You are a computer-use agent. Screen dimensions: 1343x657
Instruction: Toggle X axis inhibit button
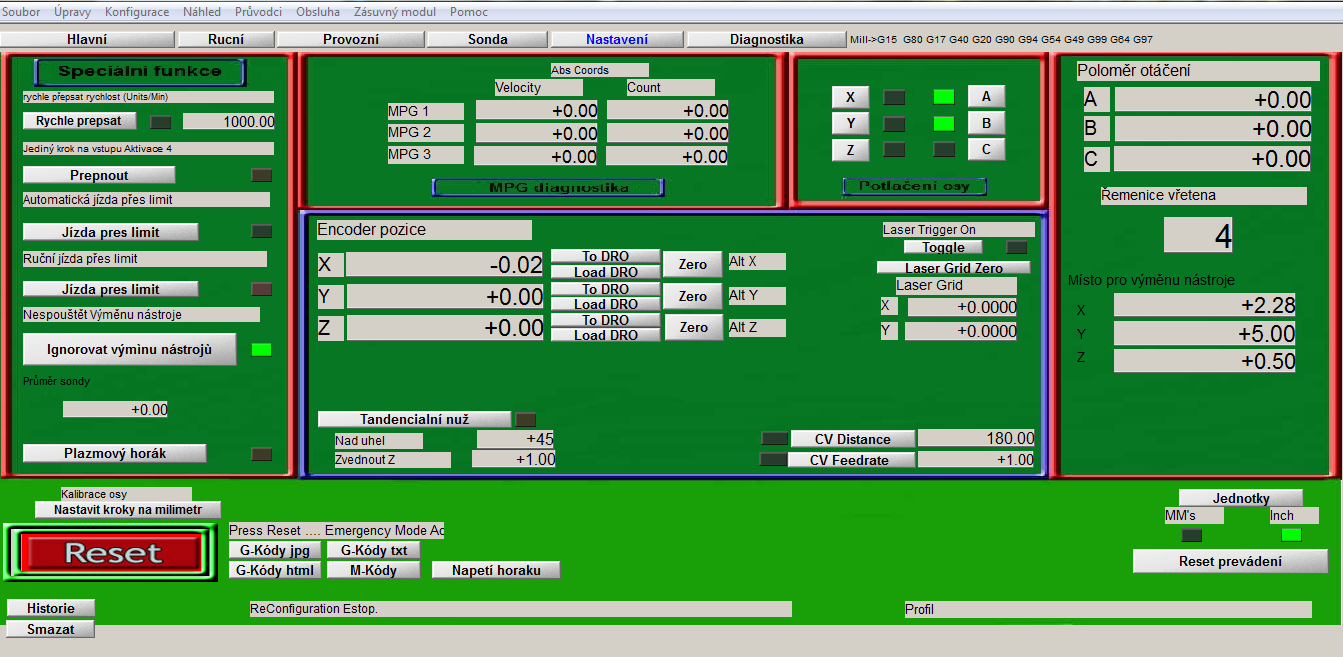click(x=850, y=97)
